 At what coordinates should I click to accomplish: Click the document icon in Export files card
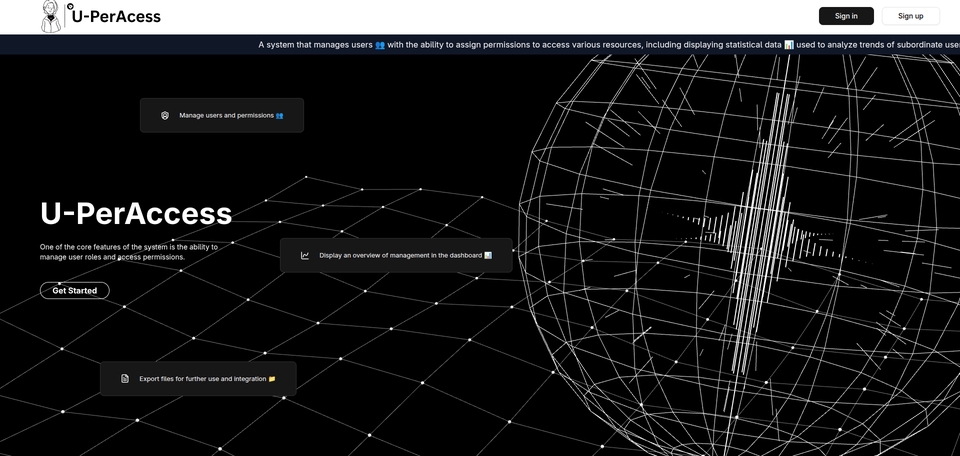coord(125,379)
